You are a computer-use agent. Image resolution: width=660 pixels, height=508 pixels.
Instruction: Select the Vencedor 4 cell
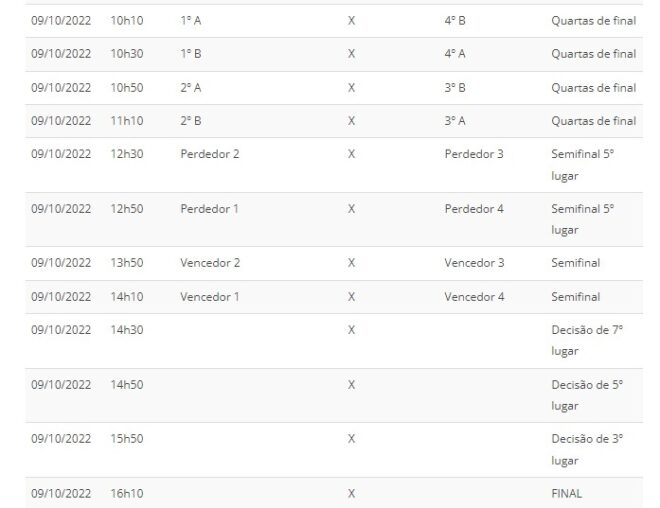474,296
